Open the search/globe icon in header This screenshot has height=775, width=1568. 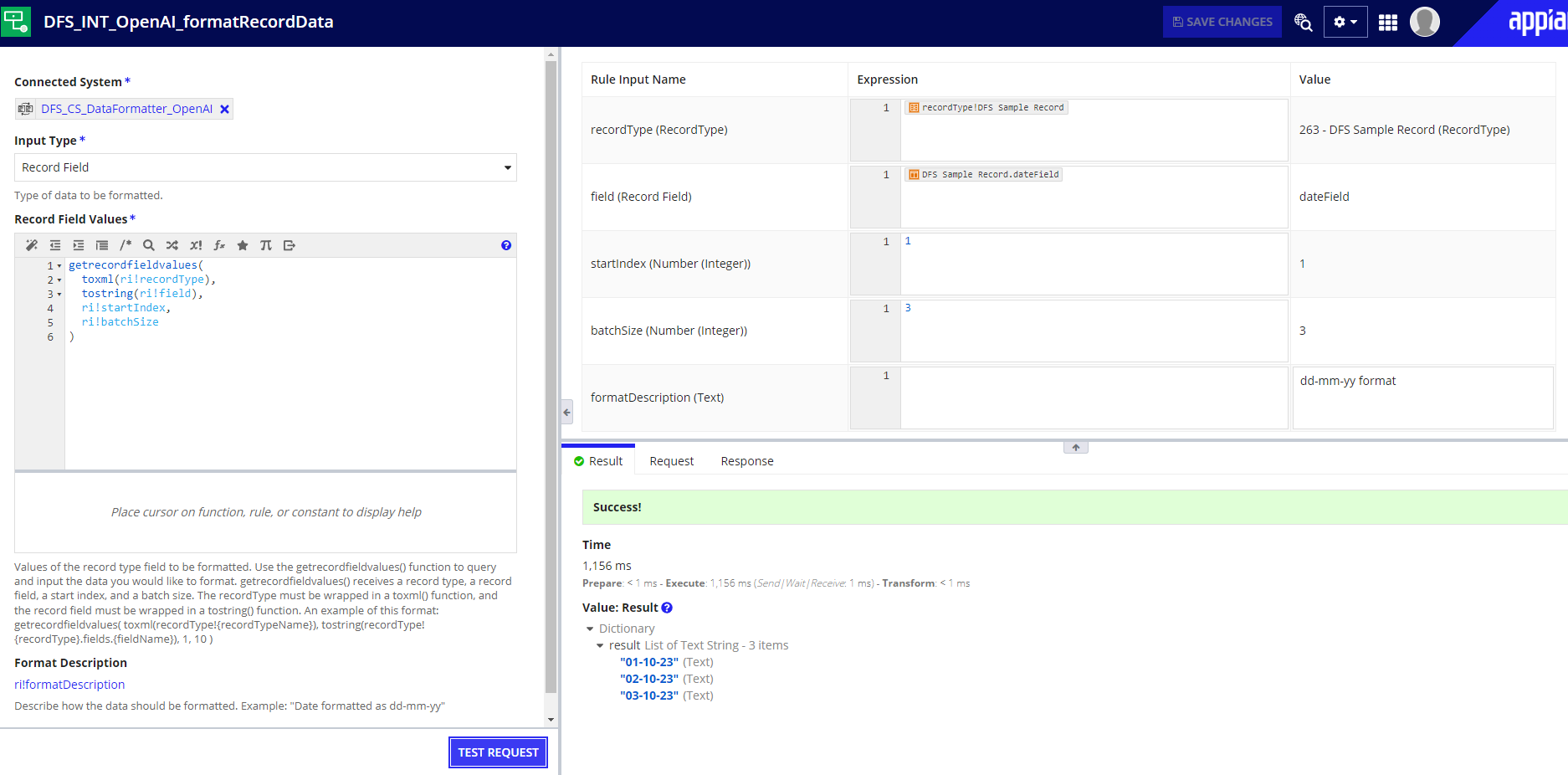coord(1303,22)
